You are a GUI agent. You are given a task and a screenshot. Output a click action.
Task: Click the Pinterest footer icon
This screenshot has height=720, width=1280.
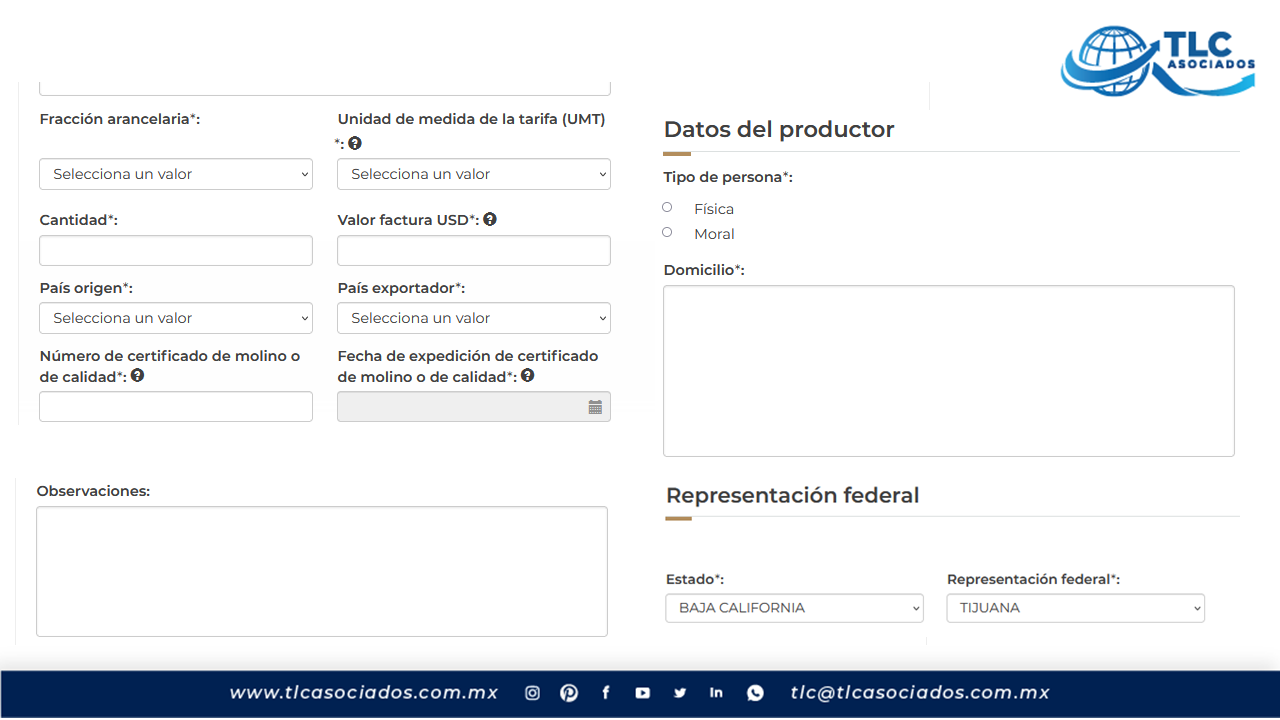tap(568, 693)
